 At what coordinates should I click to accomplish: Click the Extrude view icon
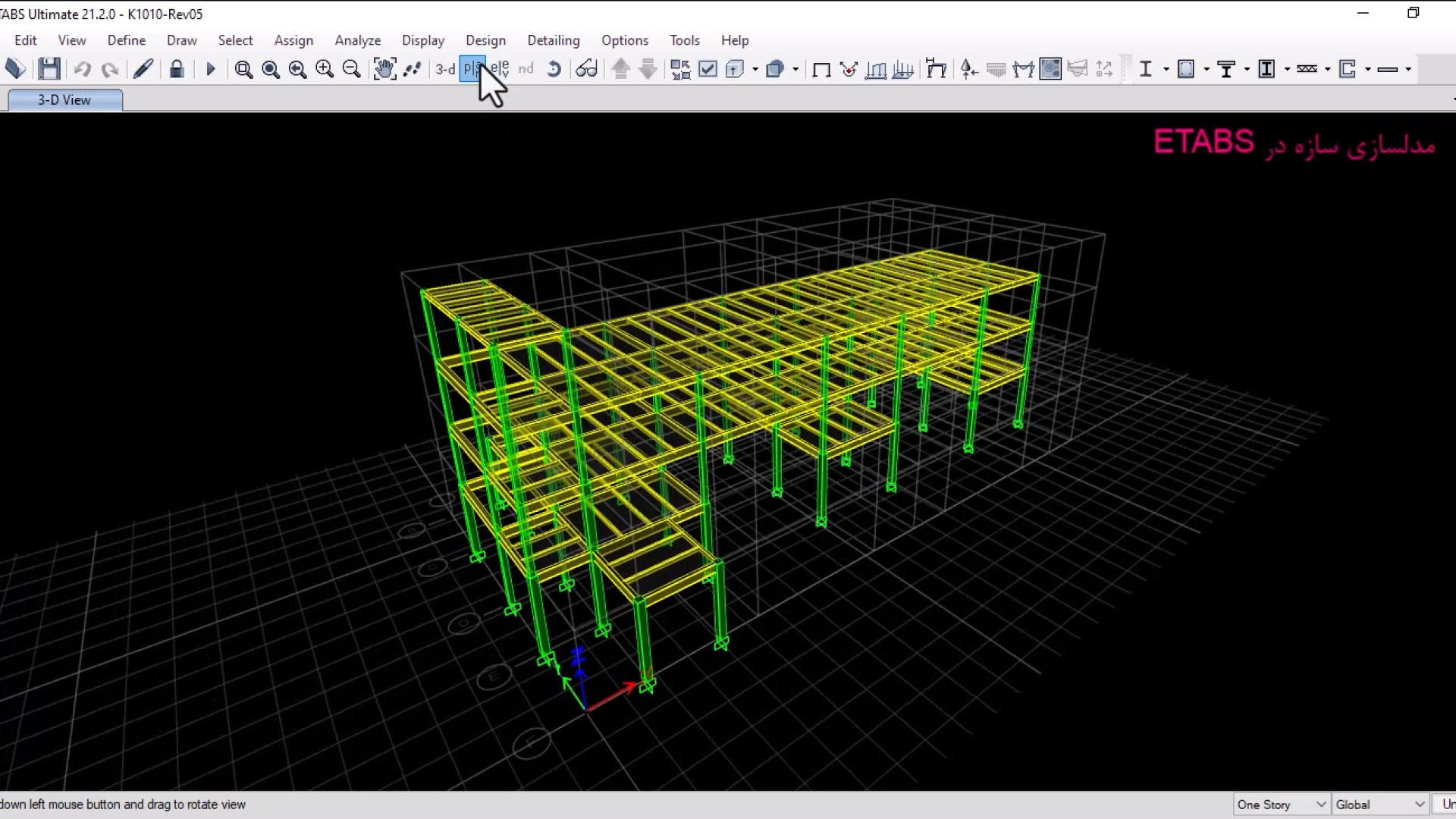click(x=774, y=70)
